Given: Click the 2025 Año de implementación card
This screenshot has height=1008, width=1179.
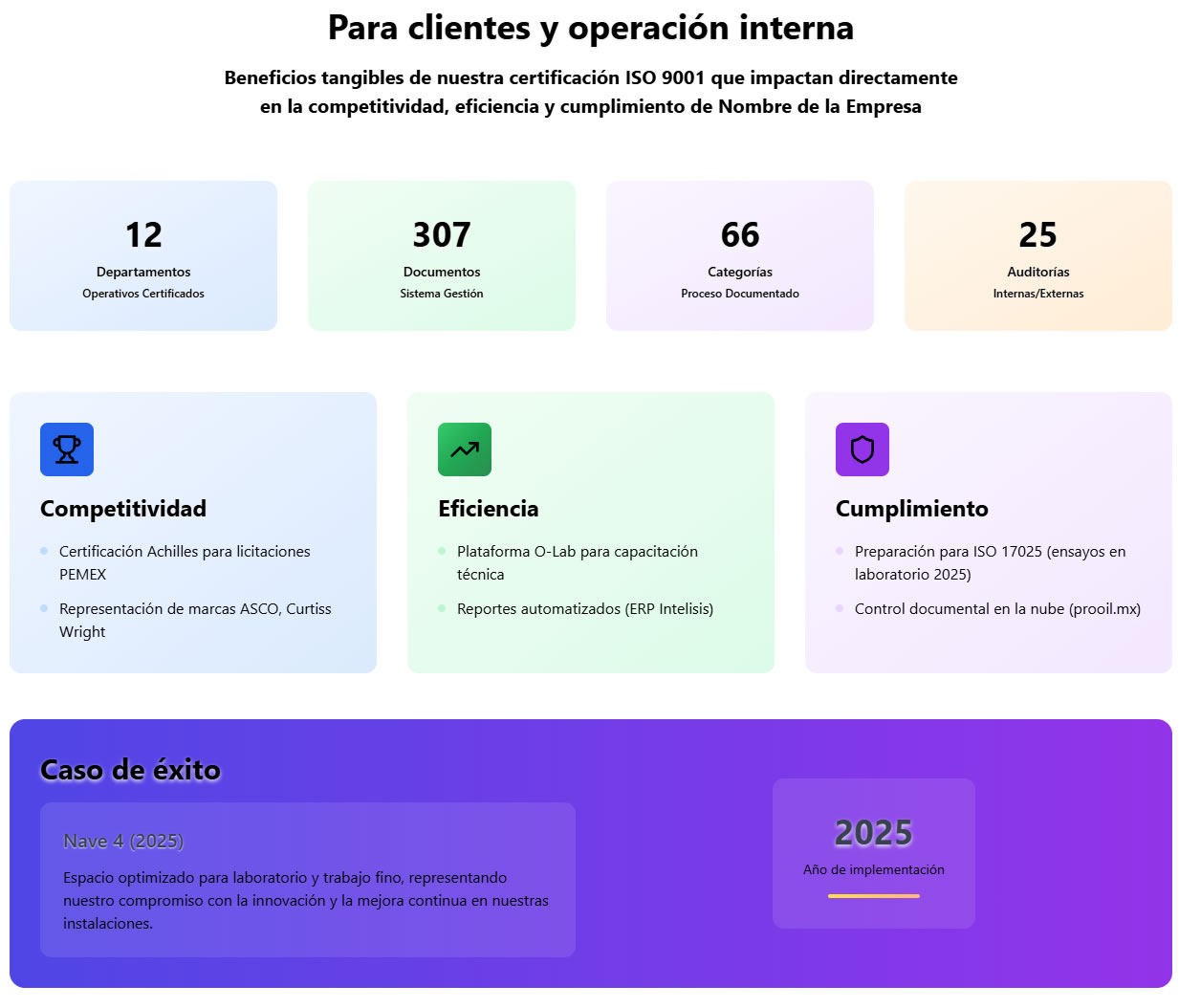Looking at the screenshot, I should pos(874,853).
